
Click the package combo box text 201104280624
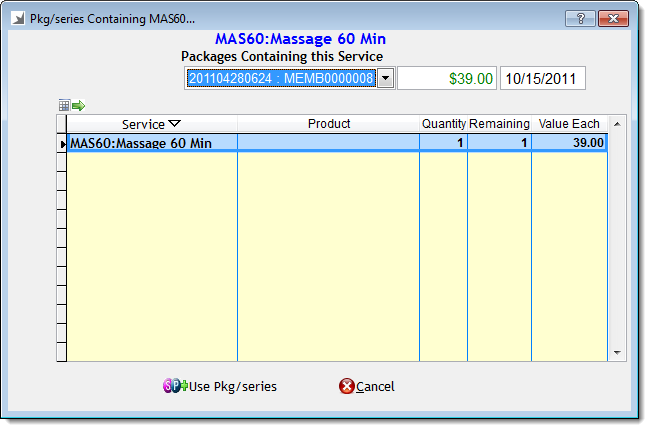pyautogui.click(x=280, y=79)
